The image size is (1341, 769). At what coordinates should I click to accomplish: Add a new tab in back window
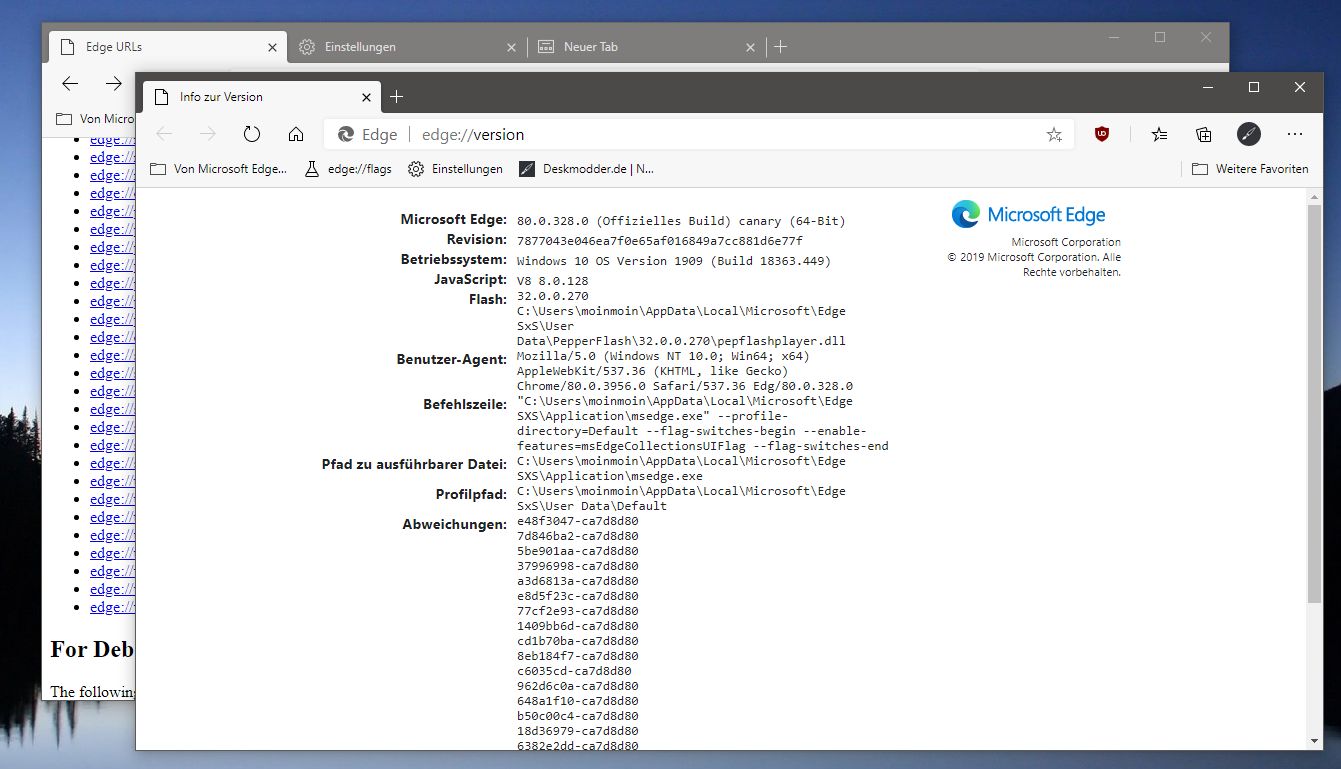point(781,47)
